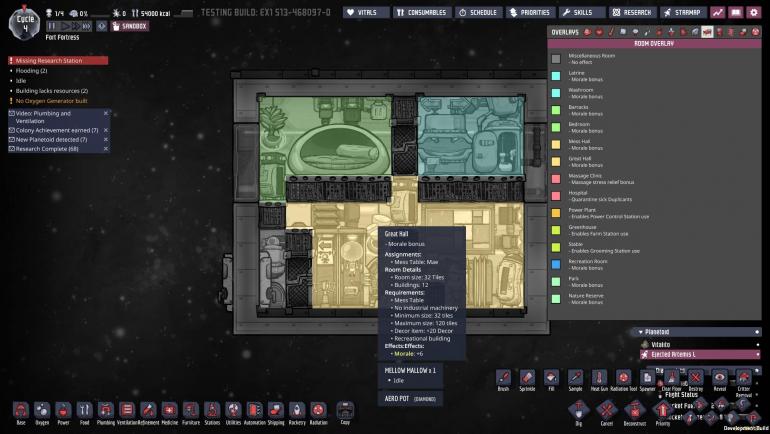Image resolution: width=770 pixels, height=434 pixels.
Task: Toggle the Light overlay
Action: coord(635,32)
